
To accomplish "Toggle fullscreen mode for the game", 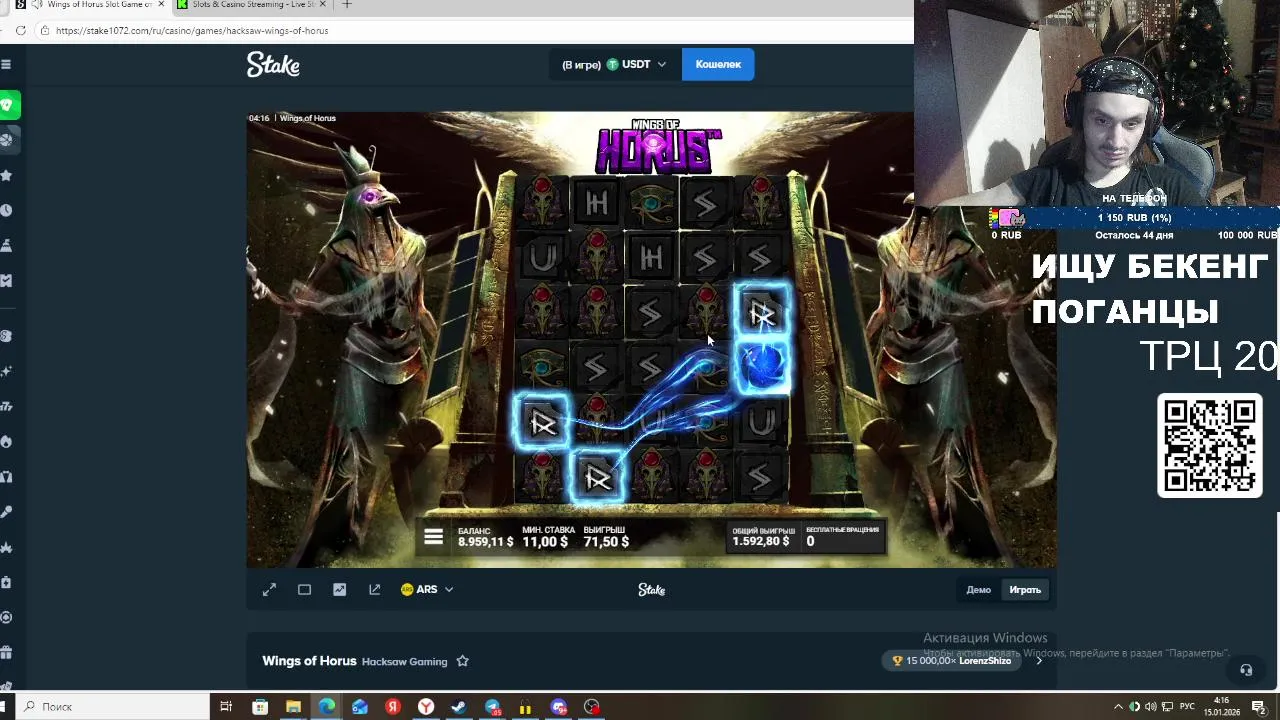I will tap(269, 590).
